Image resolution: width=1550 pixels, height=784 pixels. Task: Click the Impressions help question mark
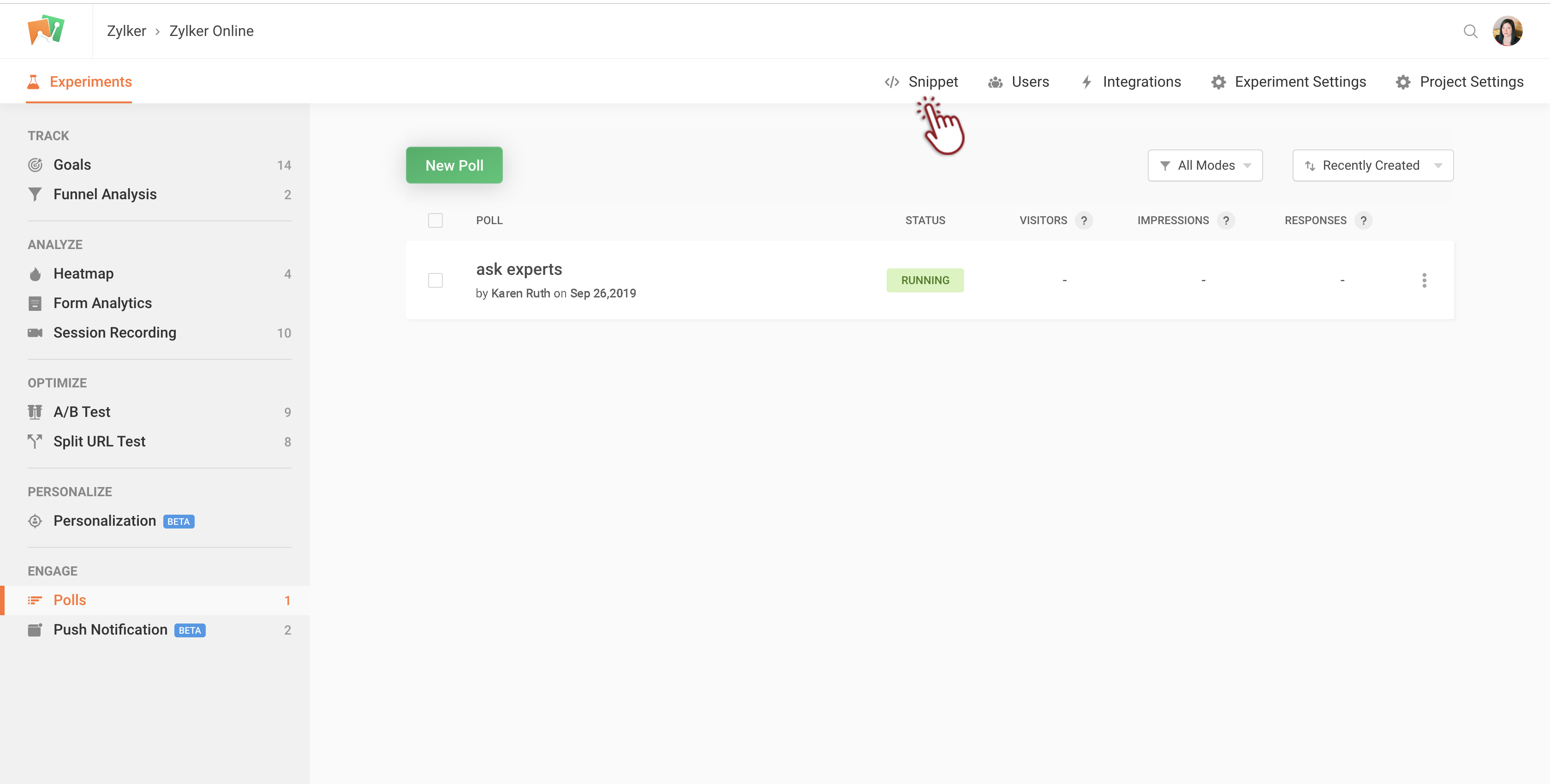[x=1226, y=221]
